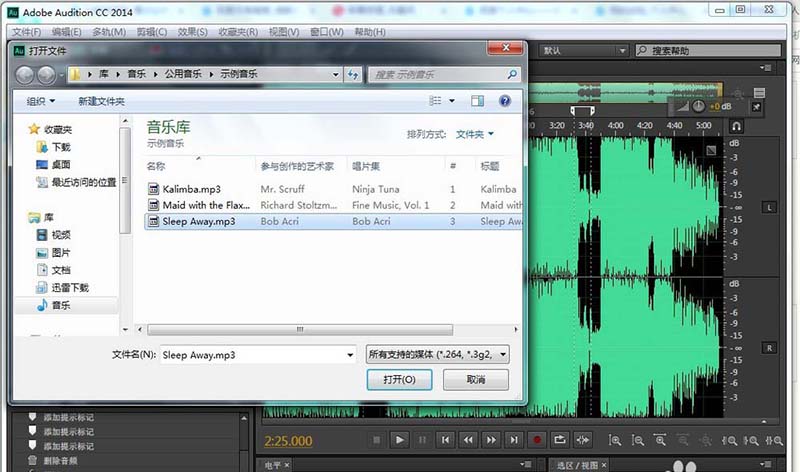Click the 搜索帮助 search field

pos(708,51)
